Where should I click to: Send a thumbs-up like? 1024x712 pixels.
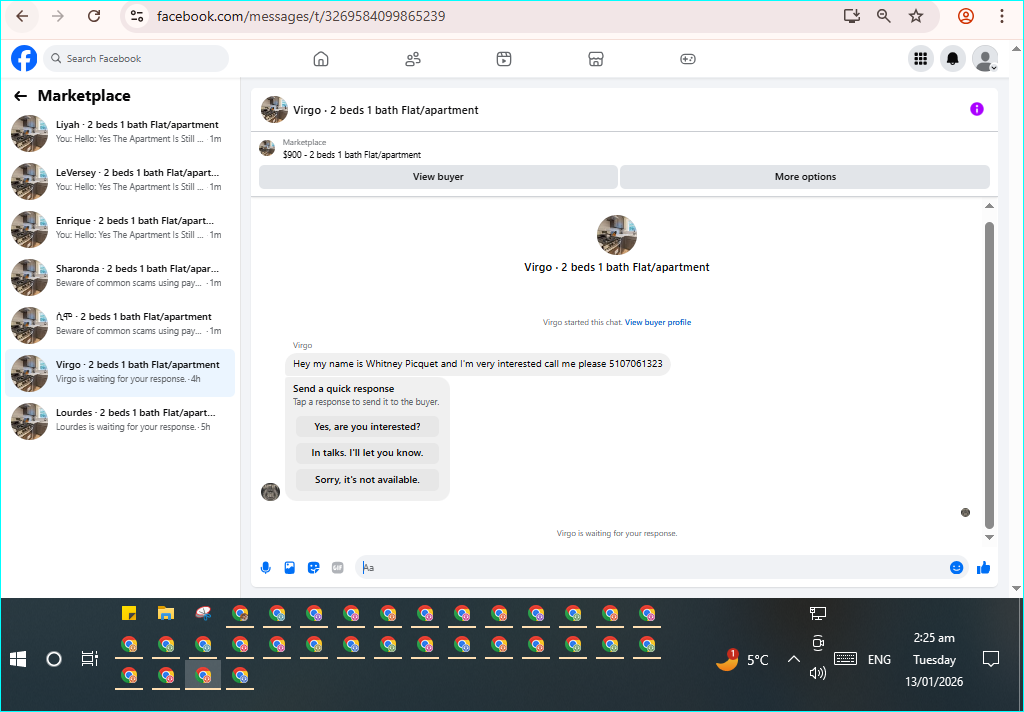pos(984,568)
